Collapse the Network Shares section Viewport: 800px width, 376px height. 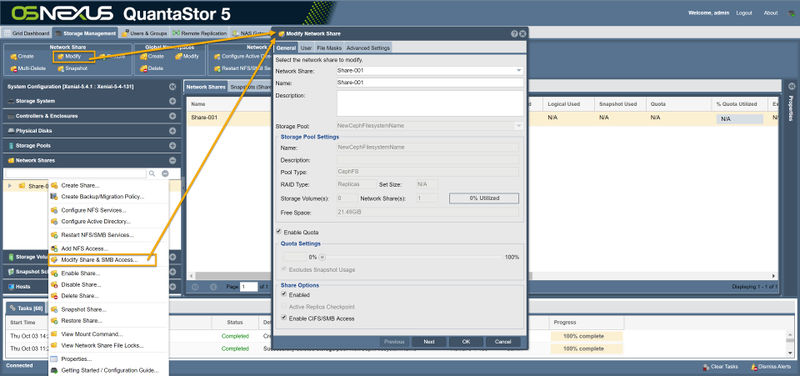click(x=172, y=160)
